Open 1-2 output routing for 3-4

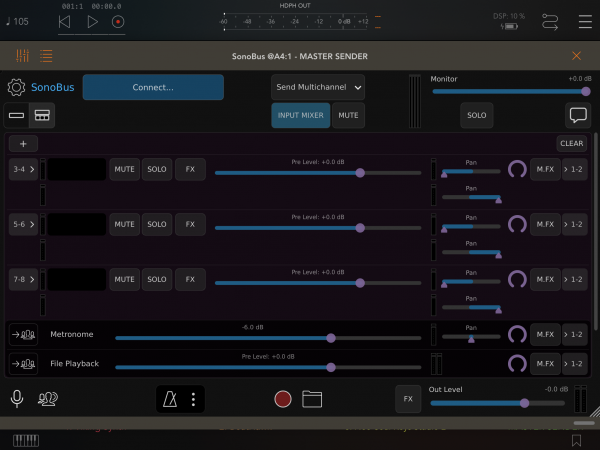[x=574, y=169]
